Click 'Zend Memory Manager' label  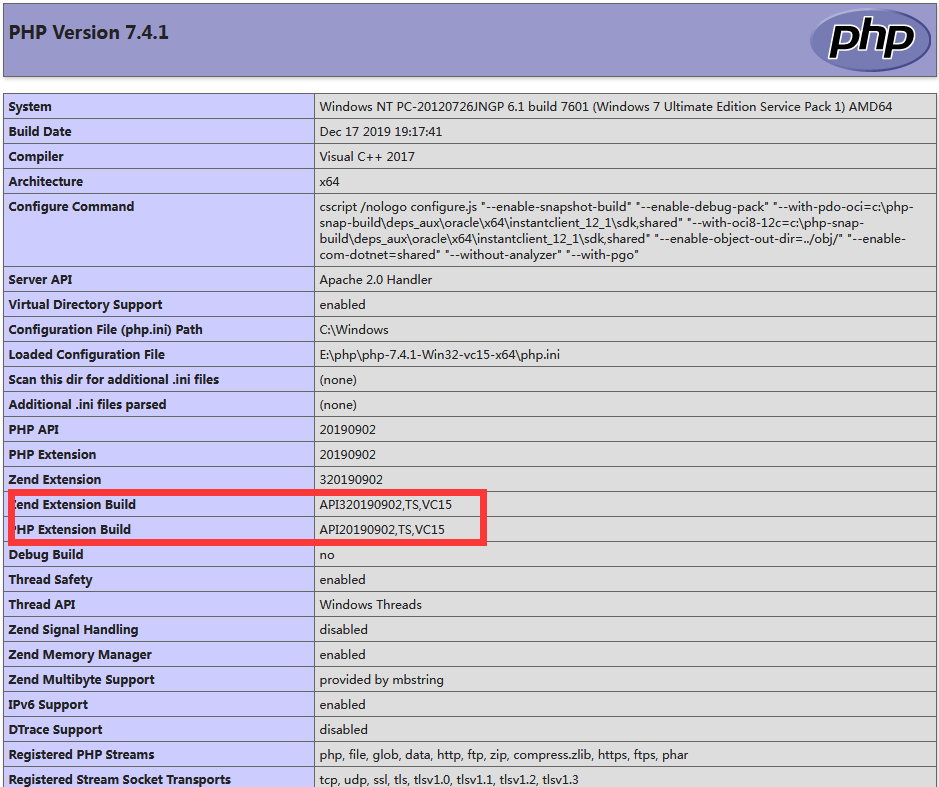(x=80, y=655)
